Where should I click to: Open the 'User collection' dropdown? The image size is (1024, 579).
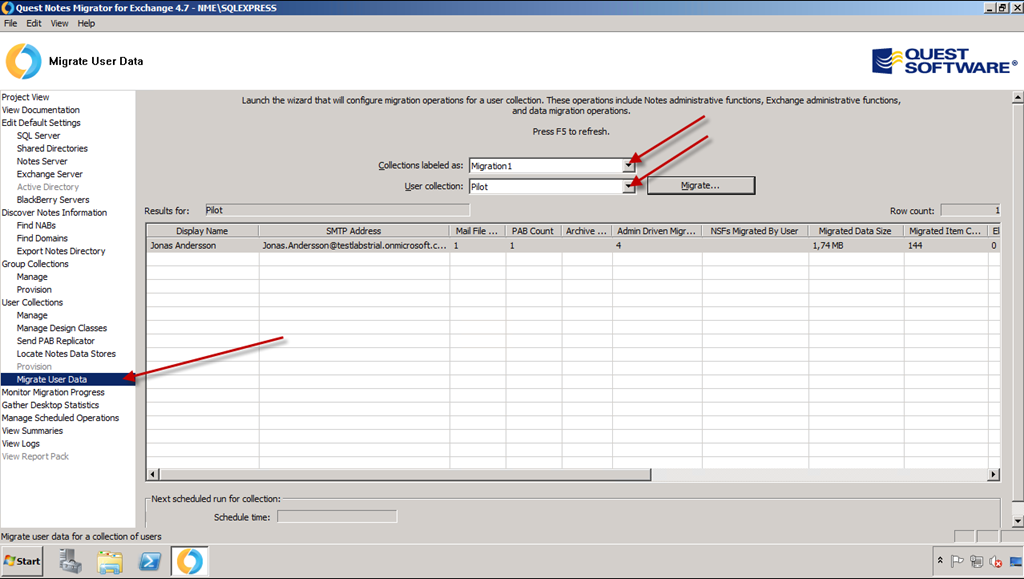[628, 187]
